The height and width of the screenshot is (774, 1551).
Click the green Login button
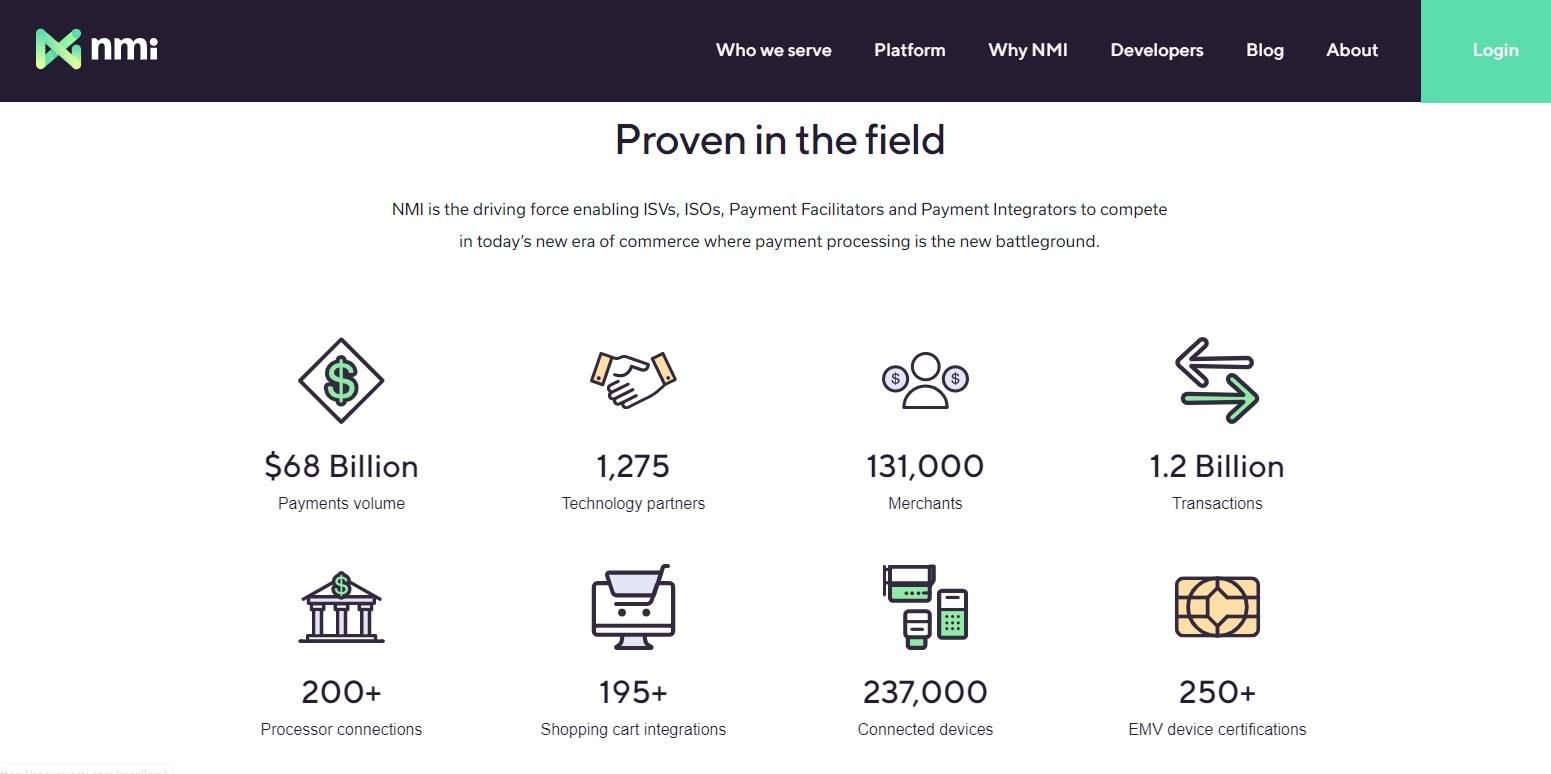[1486, 51]
